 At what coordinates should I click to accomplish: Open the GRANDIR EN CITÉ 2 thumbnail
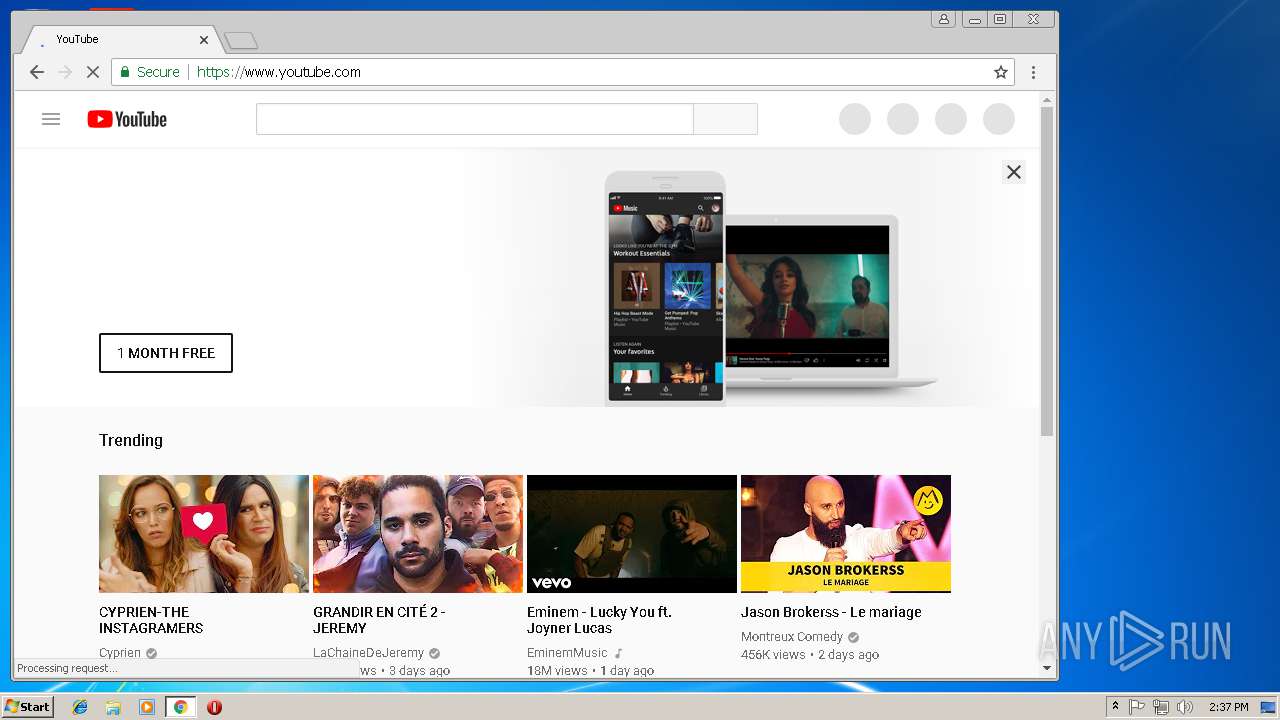click(x=418, y=534)
